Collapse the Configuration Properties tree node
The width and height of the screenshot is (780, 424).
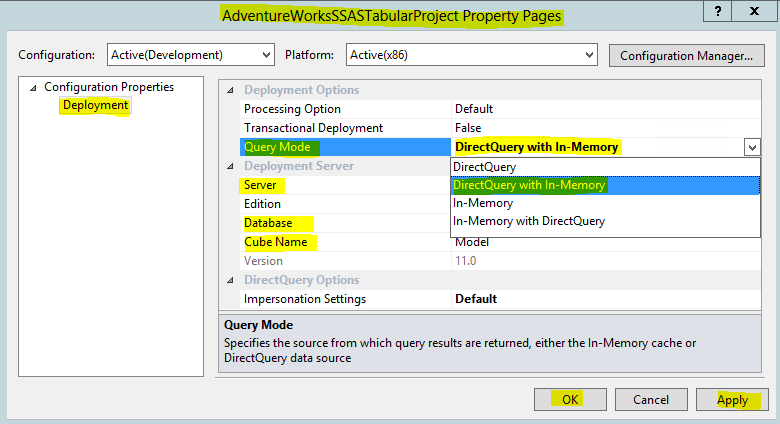click(33, 88)
